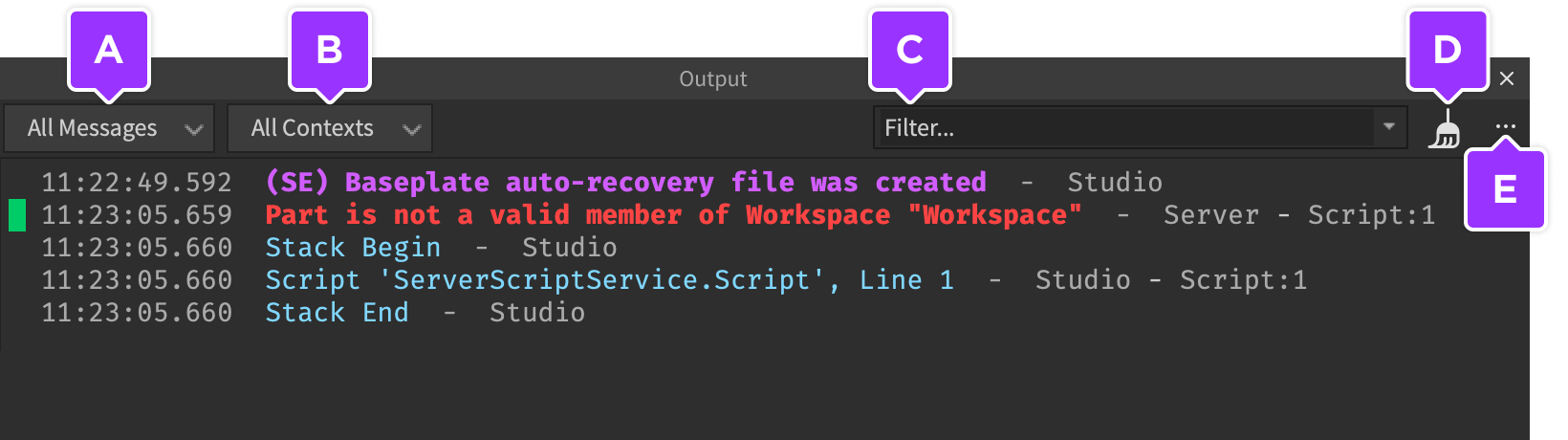
Task: Expand the Filter history dropdown arrow
Action: [1389, 127]
